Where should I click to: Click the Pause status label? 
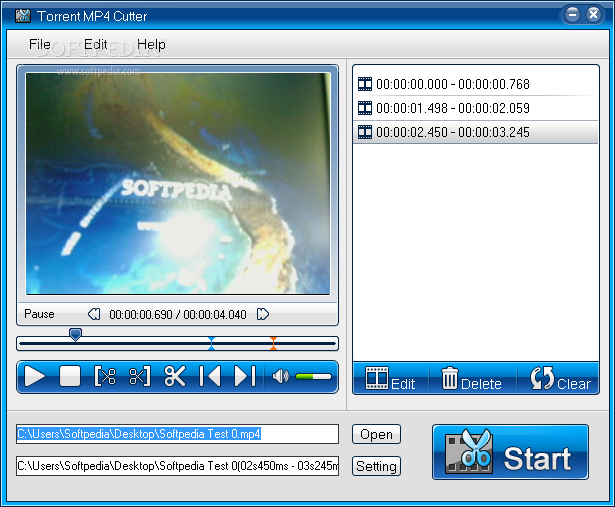coord(39,314)
